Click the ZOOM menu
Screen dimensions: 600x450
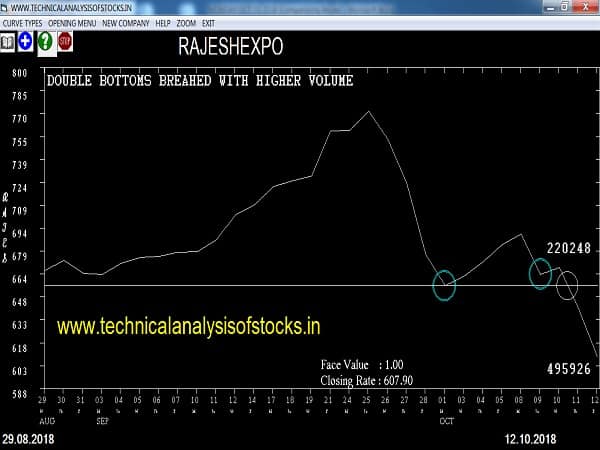[x=186, y=22]
